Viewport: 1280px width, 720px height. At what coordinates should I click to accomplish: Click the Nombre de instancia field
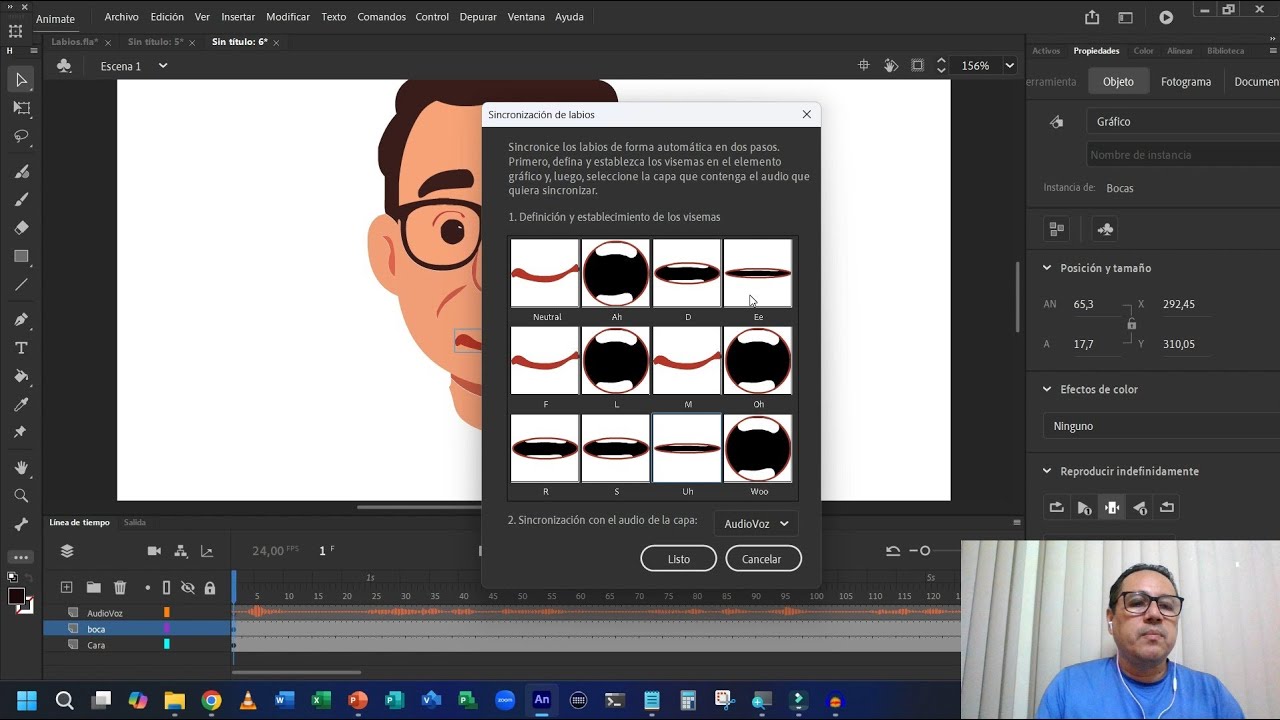pyautogui.click(x=1185, y=155)
